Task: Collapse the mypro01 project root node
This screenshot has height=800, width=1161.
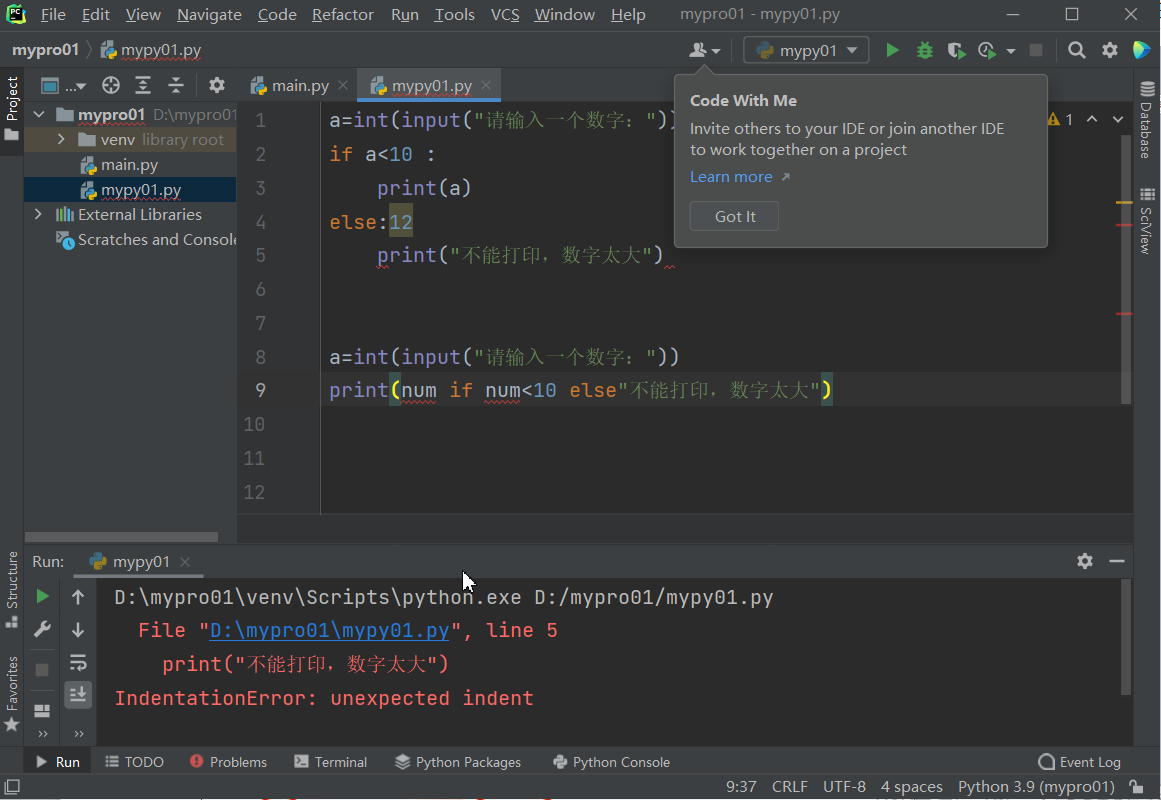Action: point(39,115)
